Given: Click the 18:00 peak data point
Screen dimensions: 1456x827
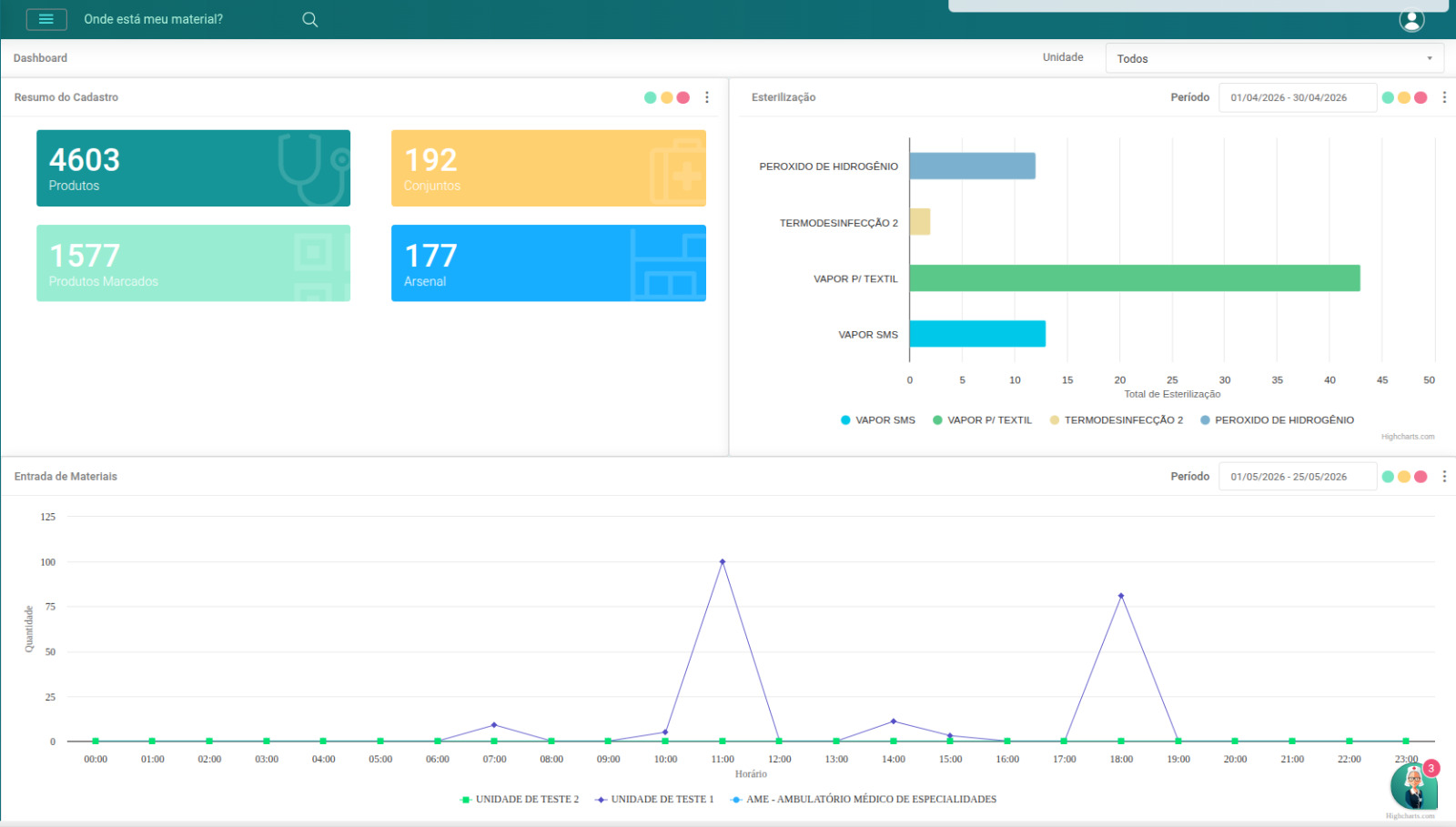Looking at the screenshot, I should [x=1121, y=596].
